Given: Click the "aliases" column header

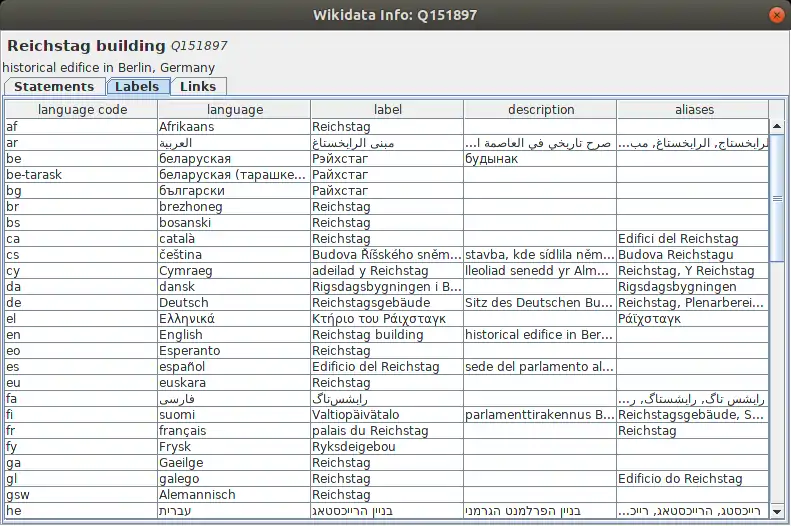Looking at the screenshot, I should click(693, 110).
